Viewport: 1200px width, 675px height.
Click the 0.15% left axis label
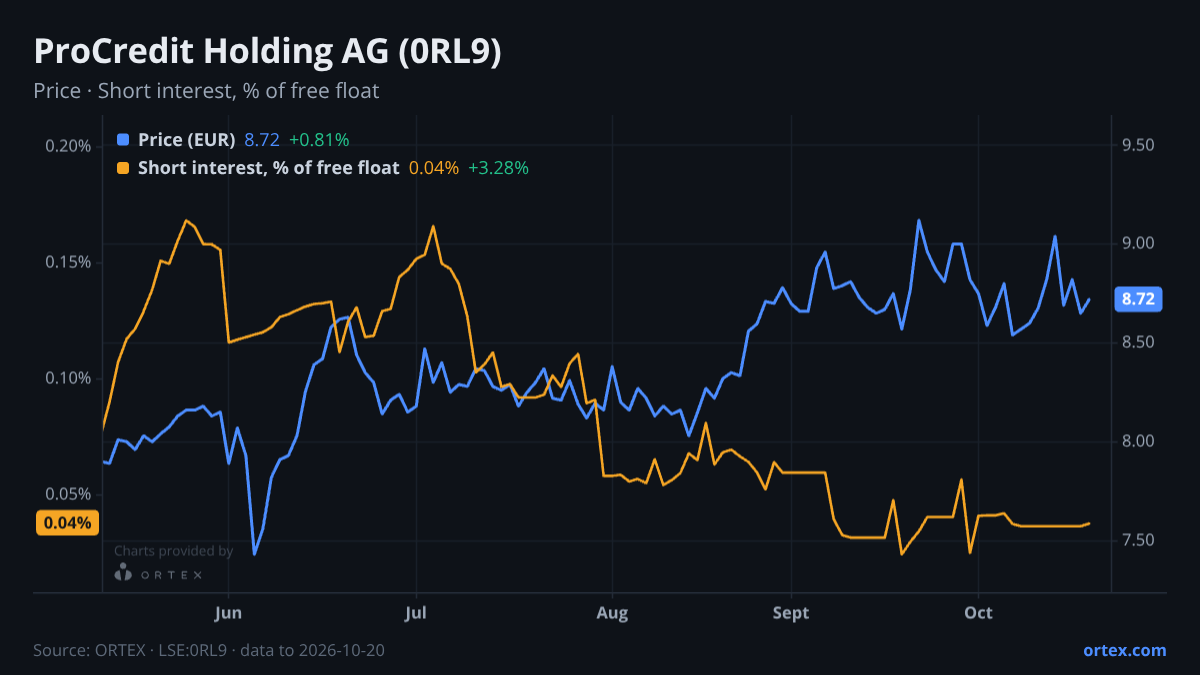coord(68,262)
